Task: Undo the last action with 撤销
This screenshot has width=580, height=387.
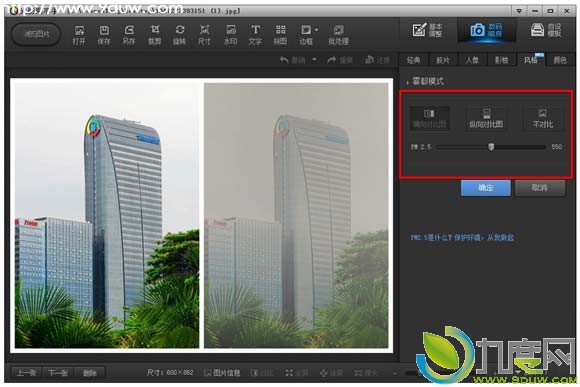Action: [x=293, y=60]
